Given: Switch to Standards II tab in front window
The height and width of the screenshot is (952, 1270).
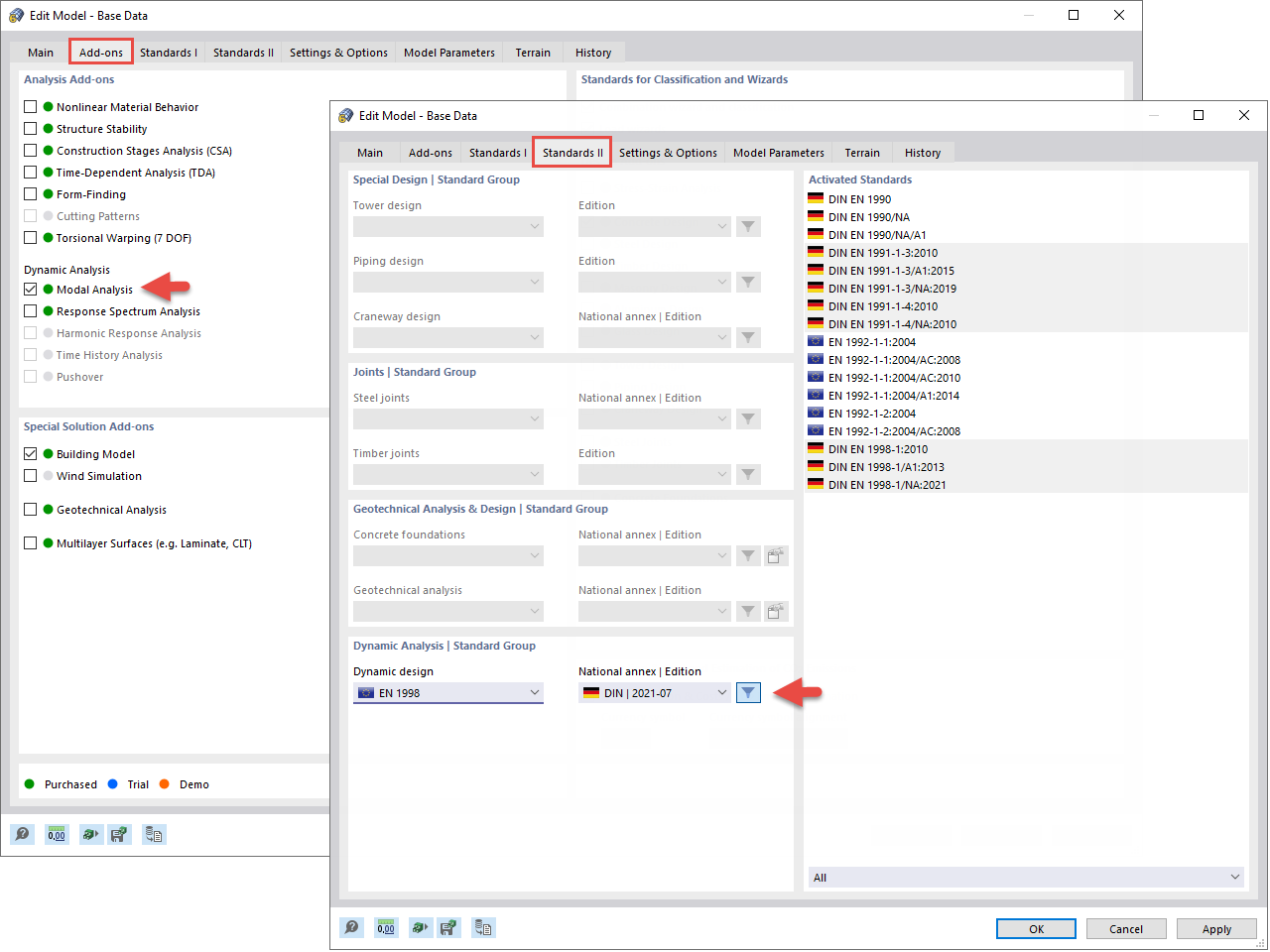Looking at the screenshot, I should point(572,153).
